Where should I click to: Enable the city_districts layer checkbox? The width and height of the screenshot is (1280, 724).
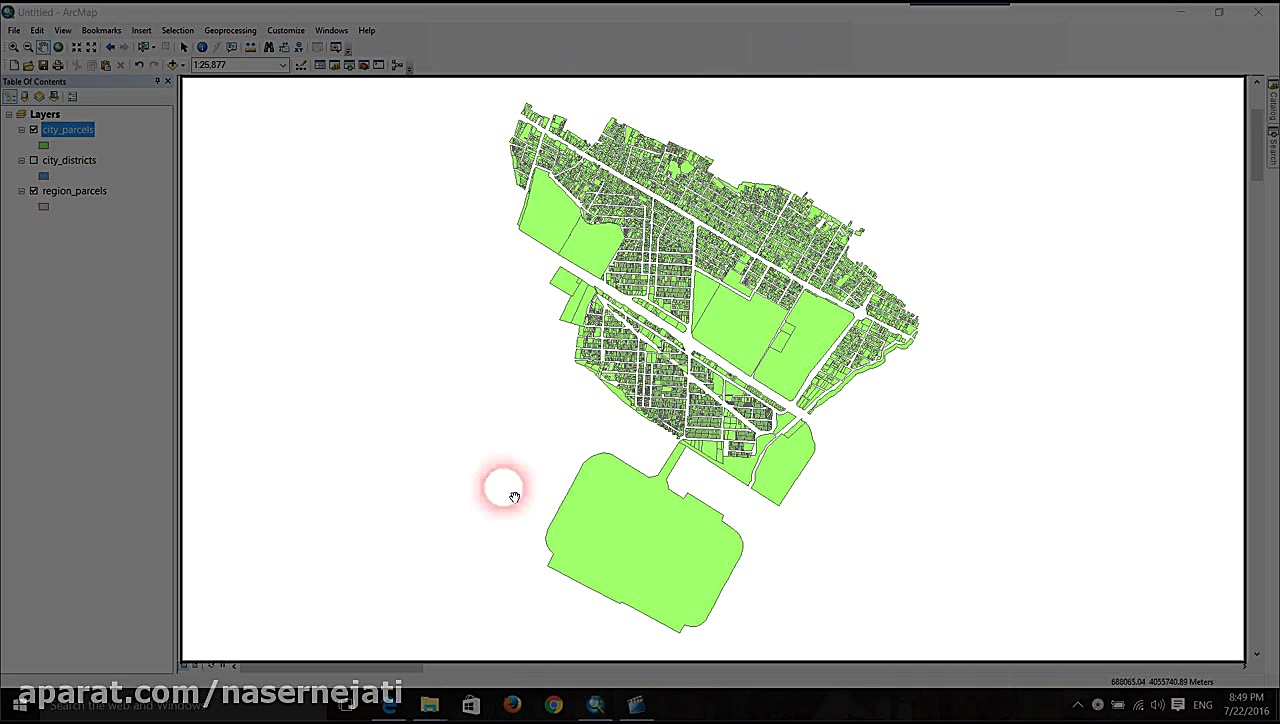click(x=34, y=160)
